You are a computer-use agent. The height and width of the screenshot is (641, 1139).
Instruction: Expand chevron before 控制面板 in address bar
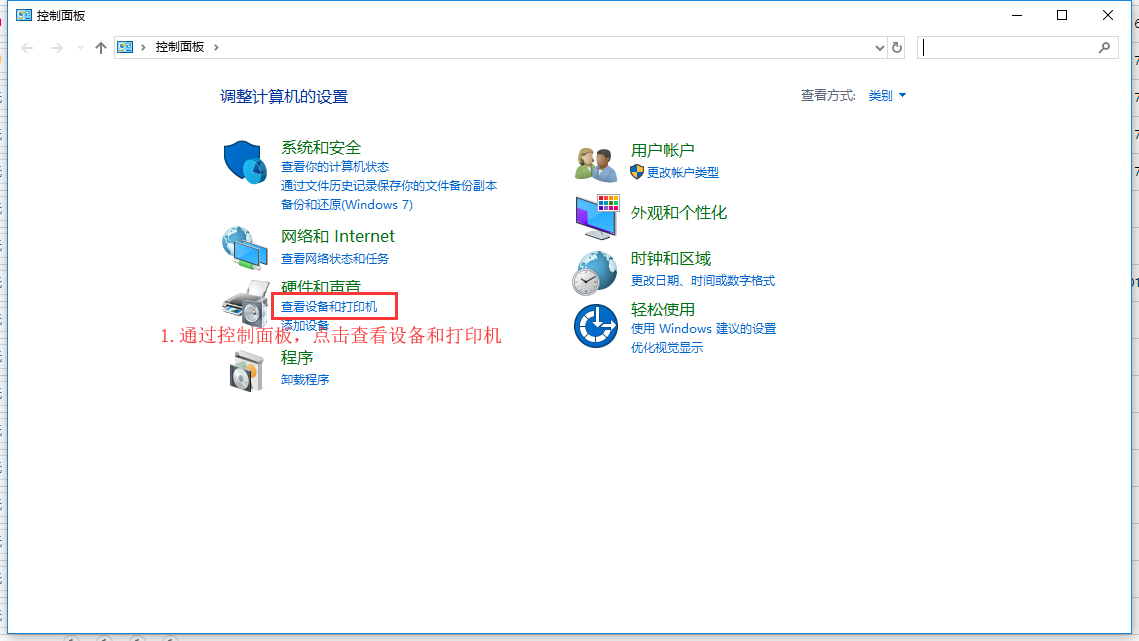(x=143, y=47)
